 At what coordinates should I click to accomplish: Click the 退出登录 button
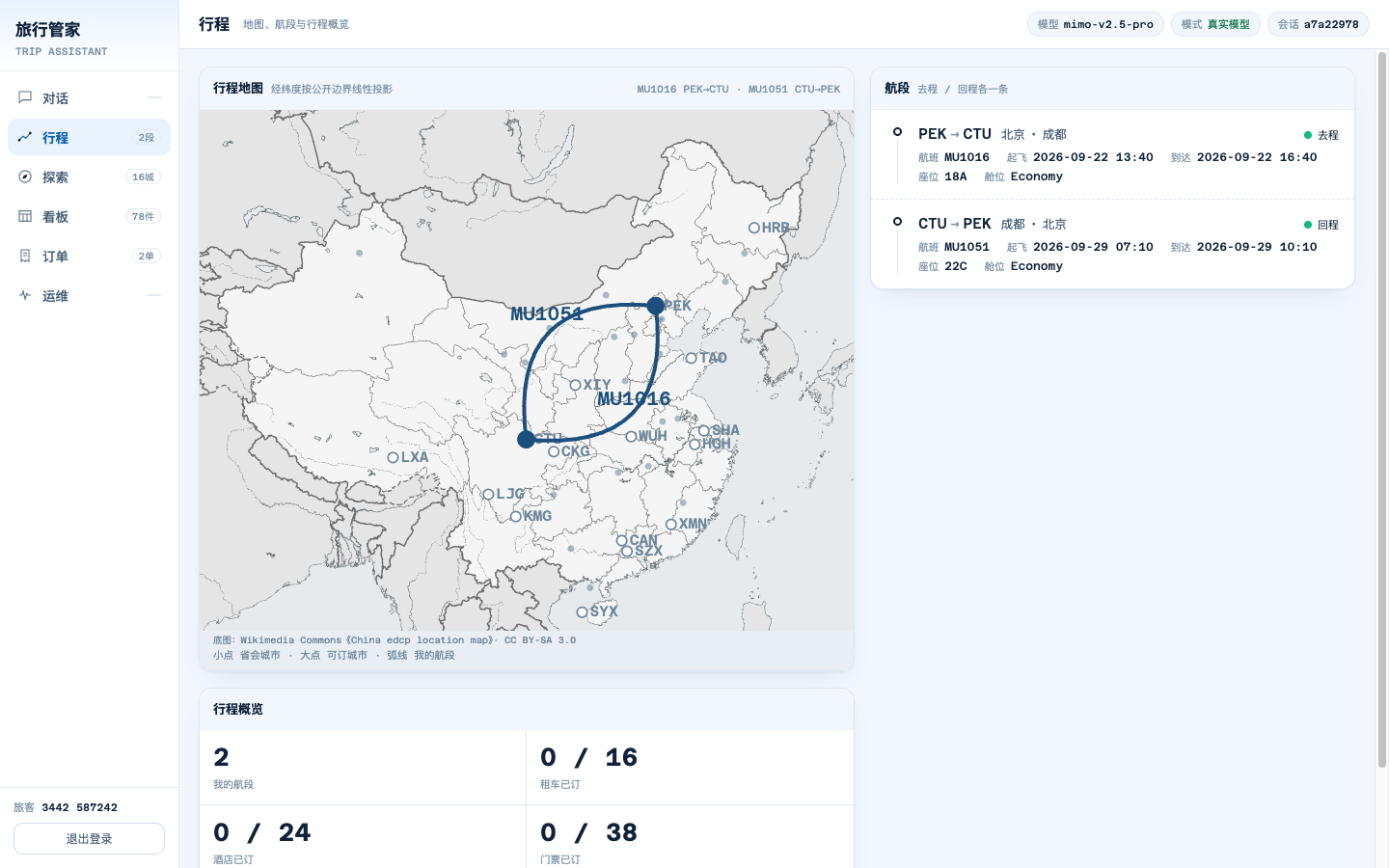click(x=89, y=838)
